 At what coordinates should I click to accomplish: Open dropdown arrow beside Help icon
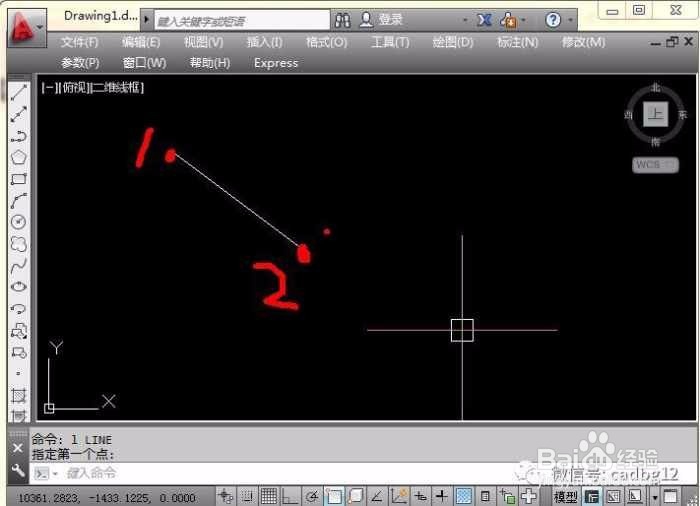click(570, 20)
